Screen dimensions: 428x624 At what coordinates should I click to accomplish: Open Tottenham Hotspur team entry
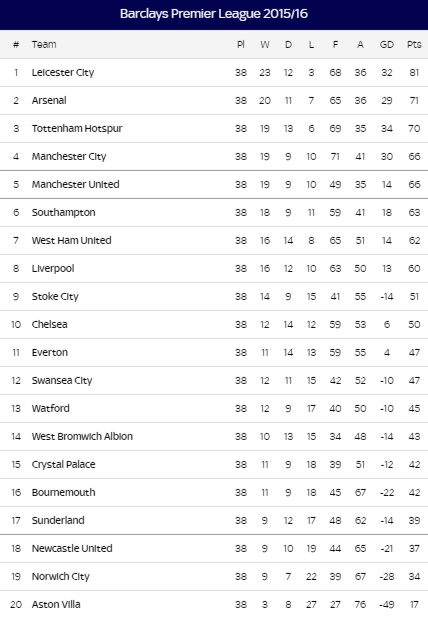click(x=77, y=129)
